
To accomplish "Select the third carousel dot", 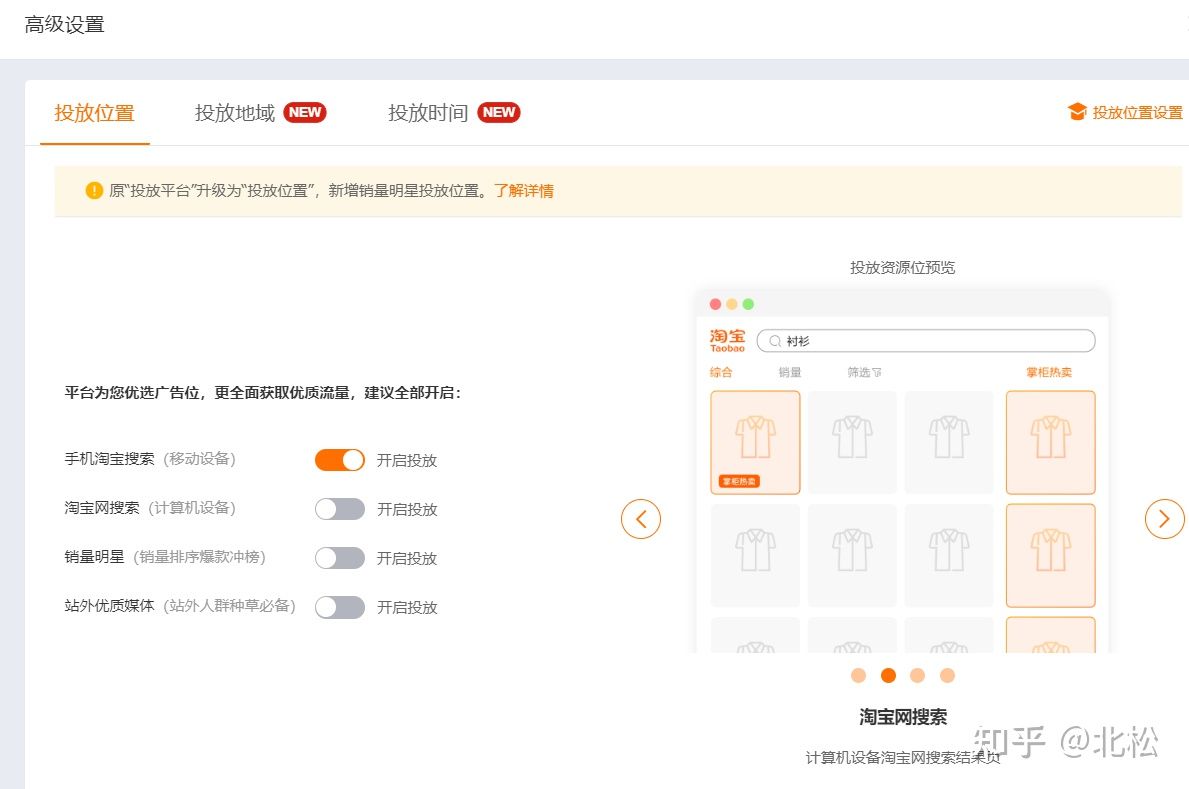I will (918, 675).
